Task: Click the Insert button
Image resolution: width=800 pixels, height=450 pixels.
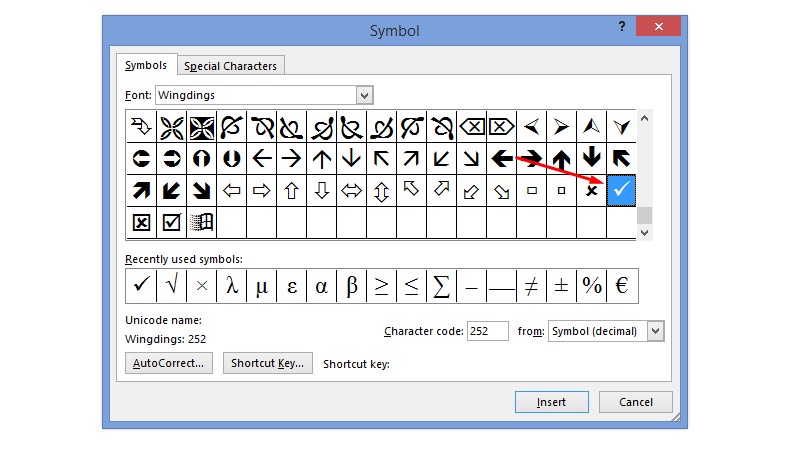Action: [x=552, y=402]
